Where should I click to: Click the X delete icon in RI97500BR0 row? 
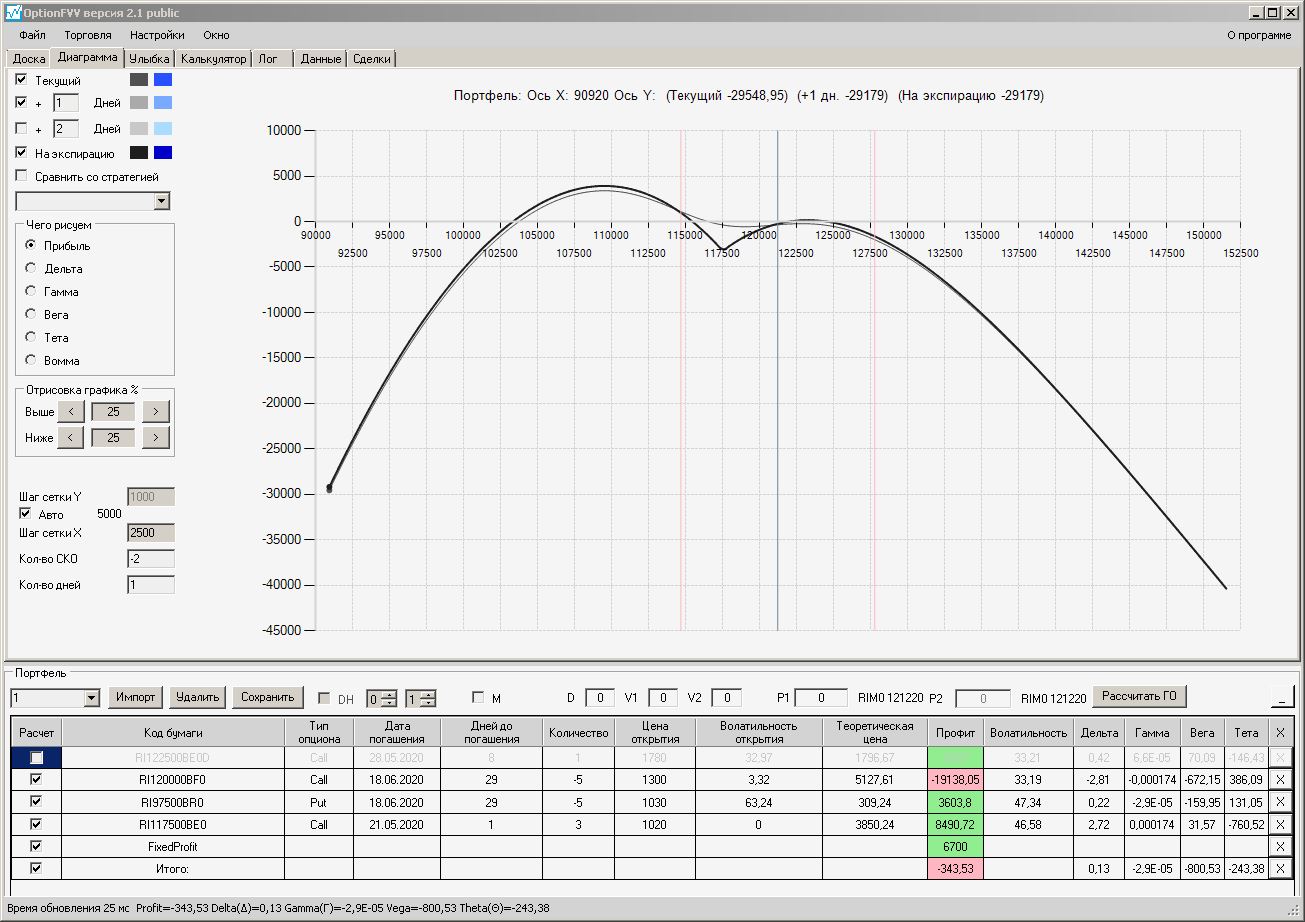(1280, 802)
